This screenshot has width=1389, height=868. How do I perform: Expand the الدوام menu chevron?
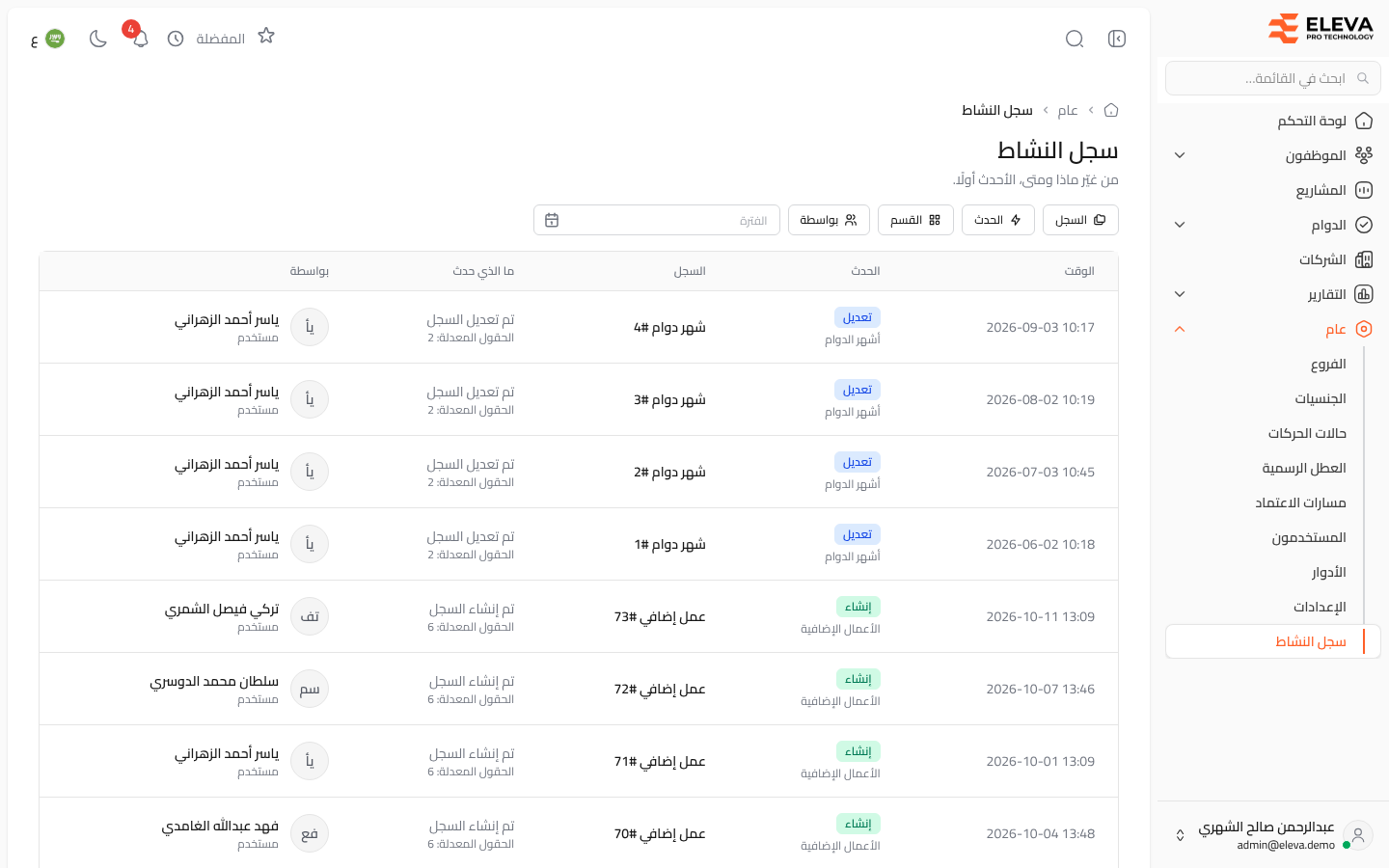(1180, 225)
